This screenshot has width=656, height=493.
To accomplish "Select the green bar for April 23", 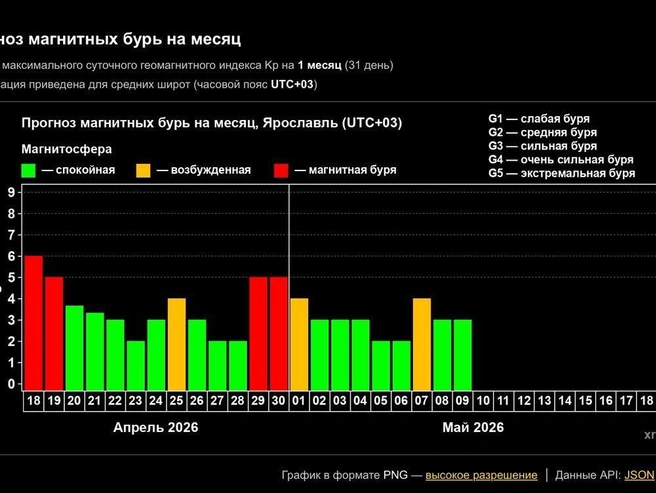I will [136, 365].
